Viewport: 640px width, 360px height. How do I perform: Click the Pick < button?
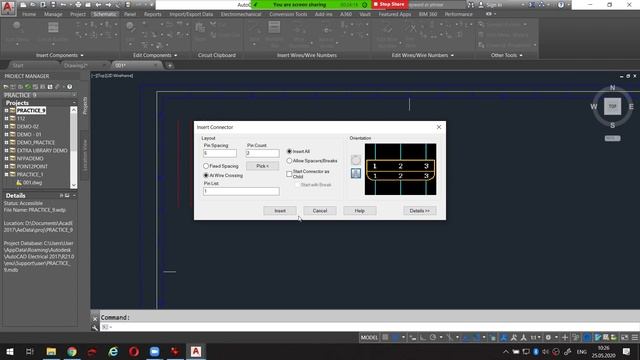(x=262, y=166)
